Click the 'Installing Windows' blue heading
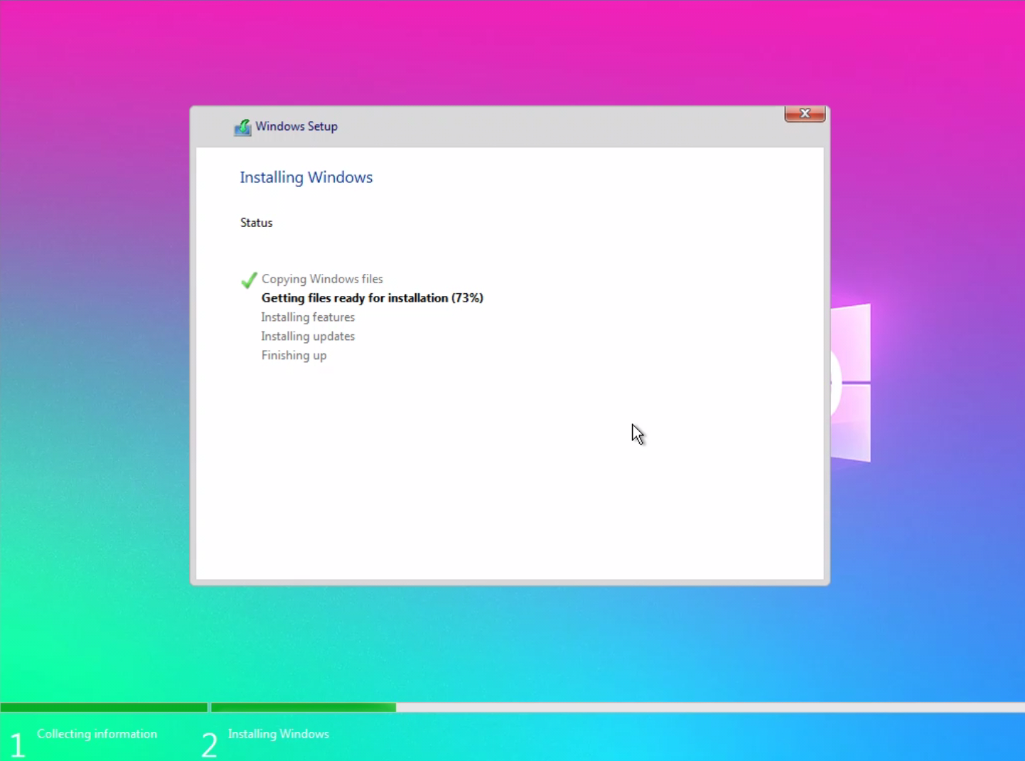 click(x=306, y=177)
